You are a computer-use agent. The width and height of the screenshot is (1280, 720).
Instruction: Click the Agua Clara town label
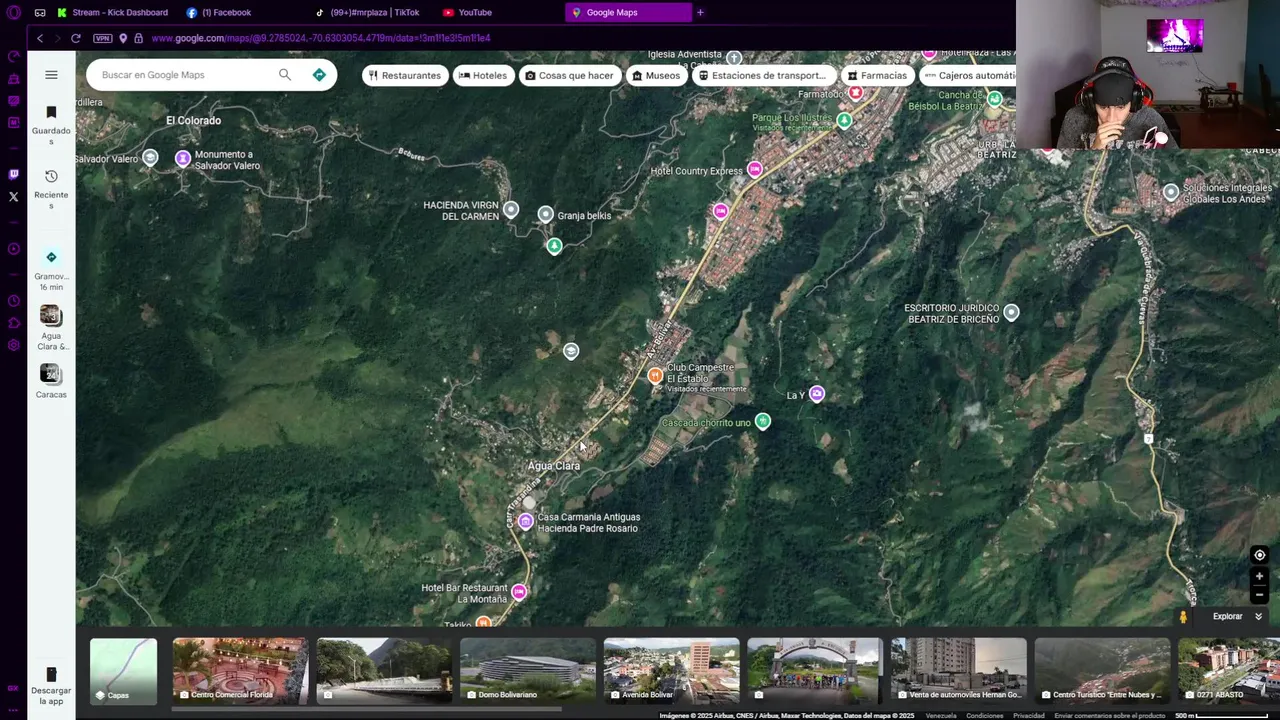553,466
